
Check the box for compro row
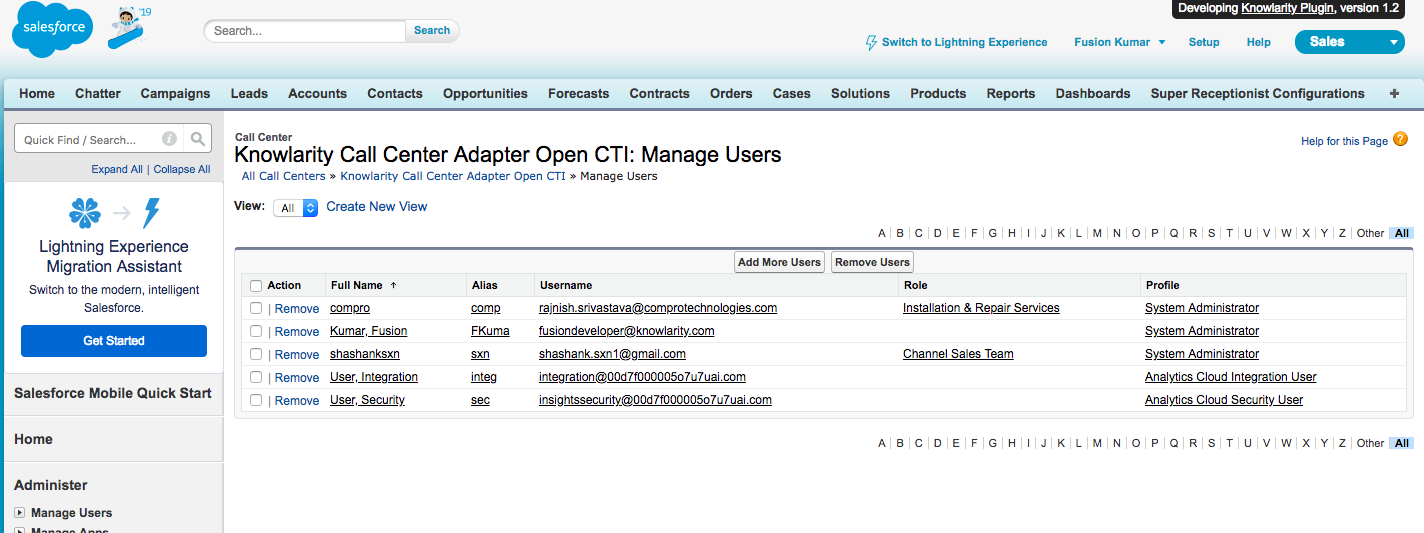click(256, 308)
